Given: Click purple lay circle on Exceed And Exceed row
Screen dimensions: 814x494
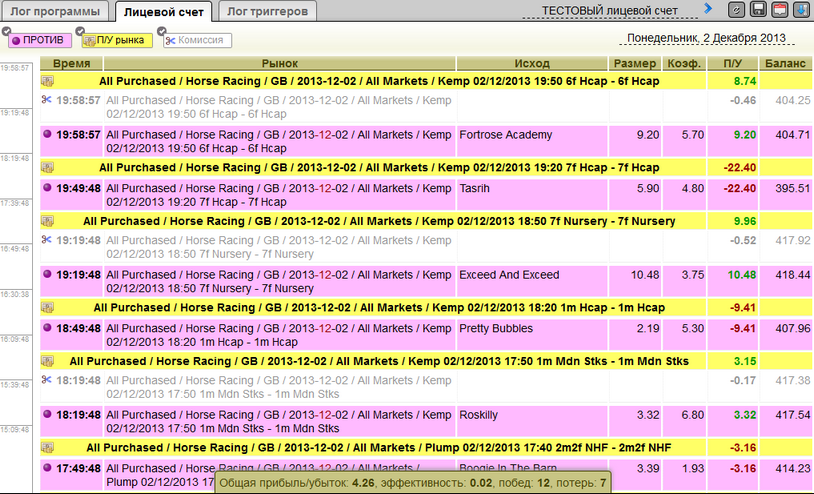Looking at the screenshot, I should (47, 274).
